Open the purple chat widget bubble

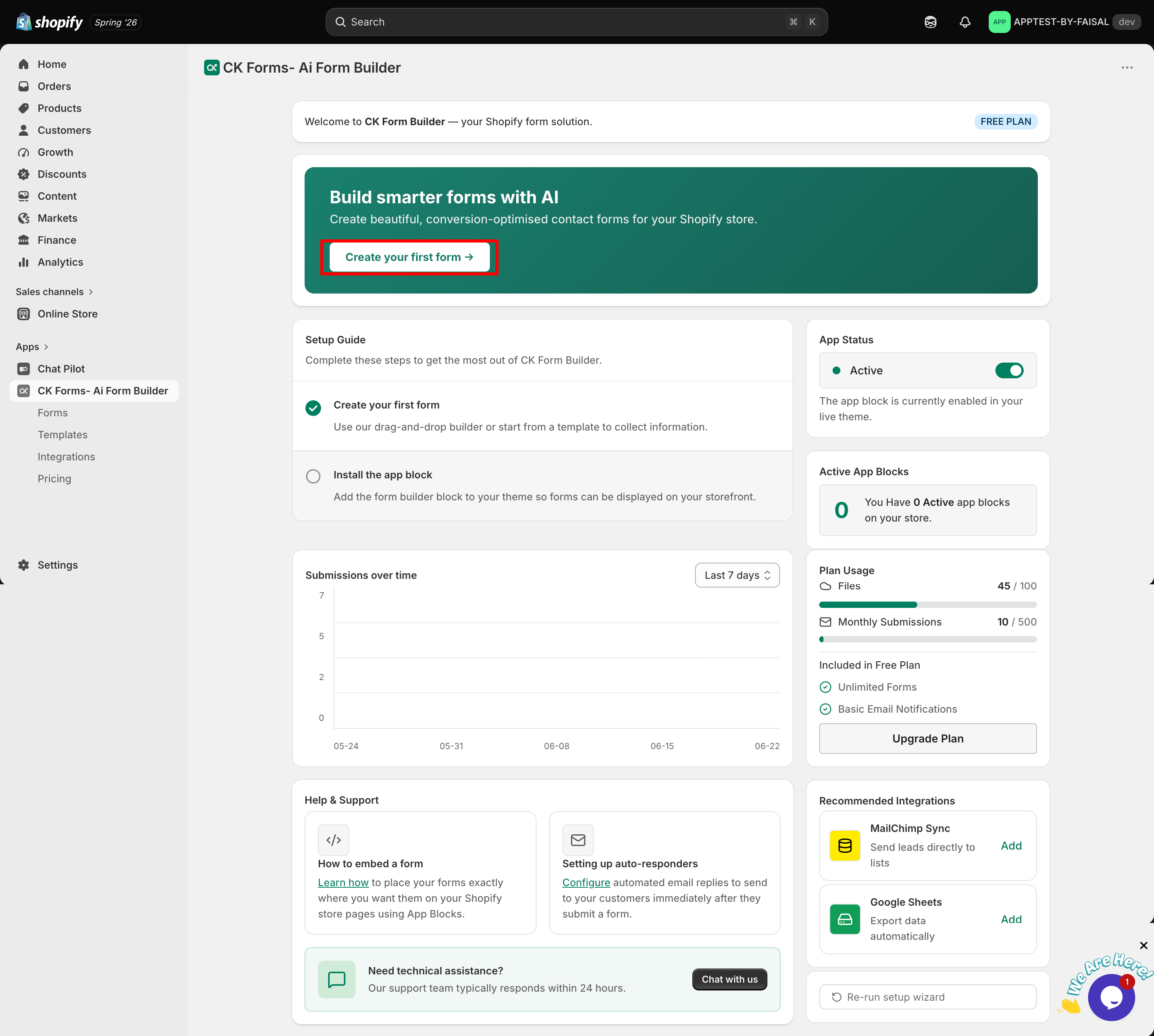(x=1111, y=997)
